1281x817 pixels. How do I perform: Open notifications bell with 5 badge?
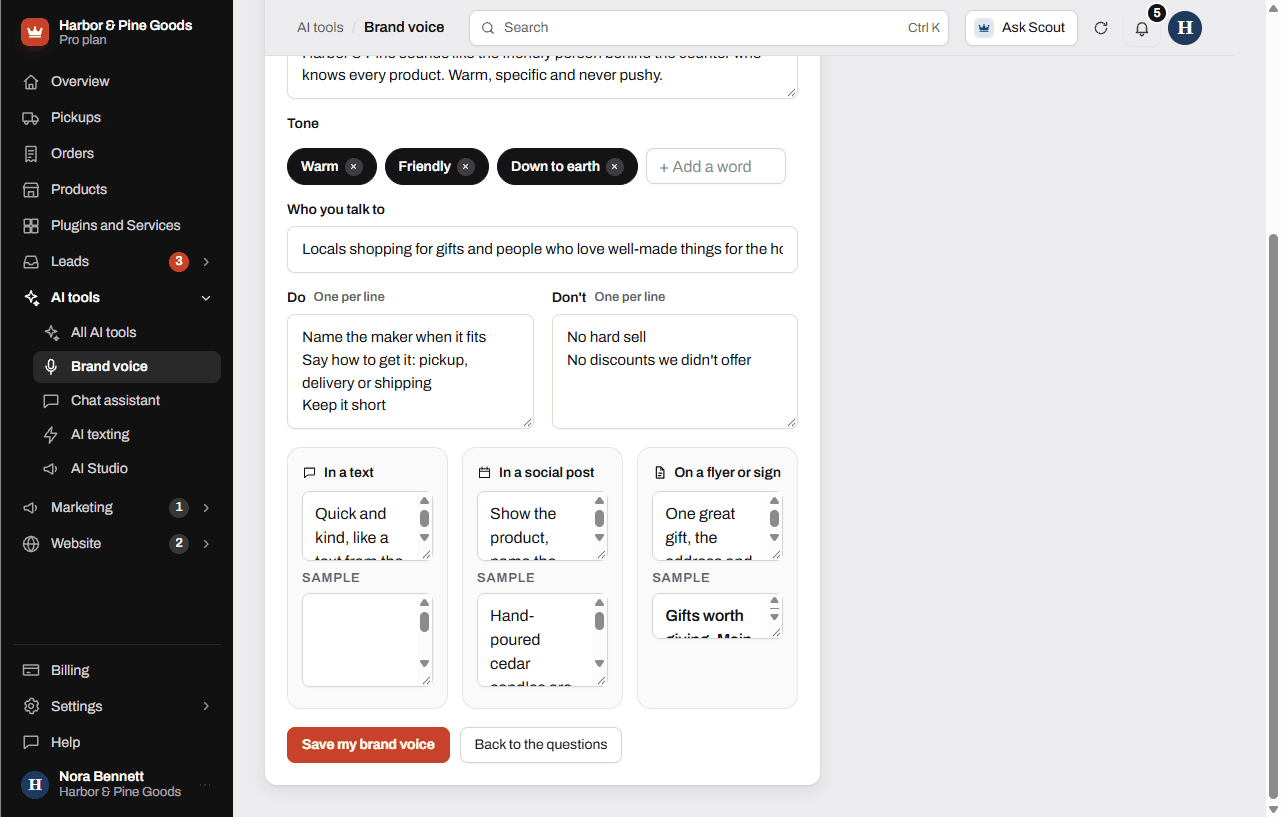coord(1142,28)
